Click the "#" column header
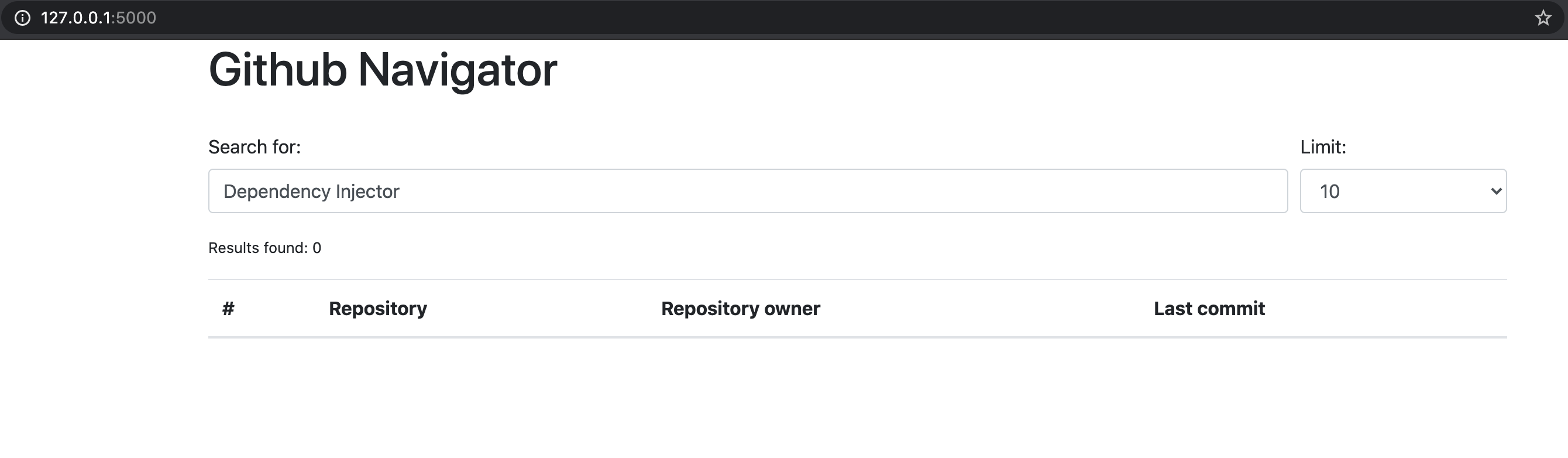The image size is (1568, 458). 228,309
